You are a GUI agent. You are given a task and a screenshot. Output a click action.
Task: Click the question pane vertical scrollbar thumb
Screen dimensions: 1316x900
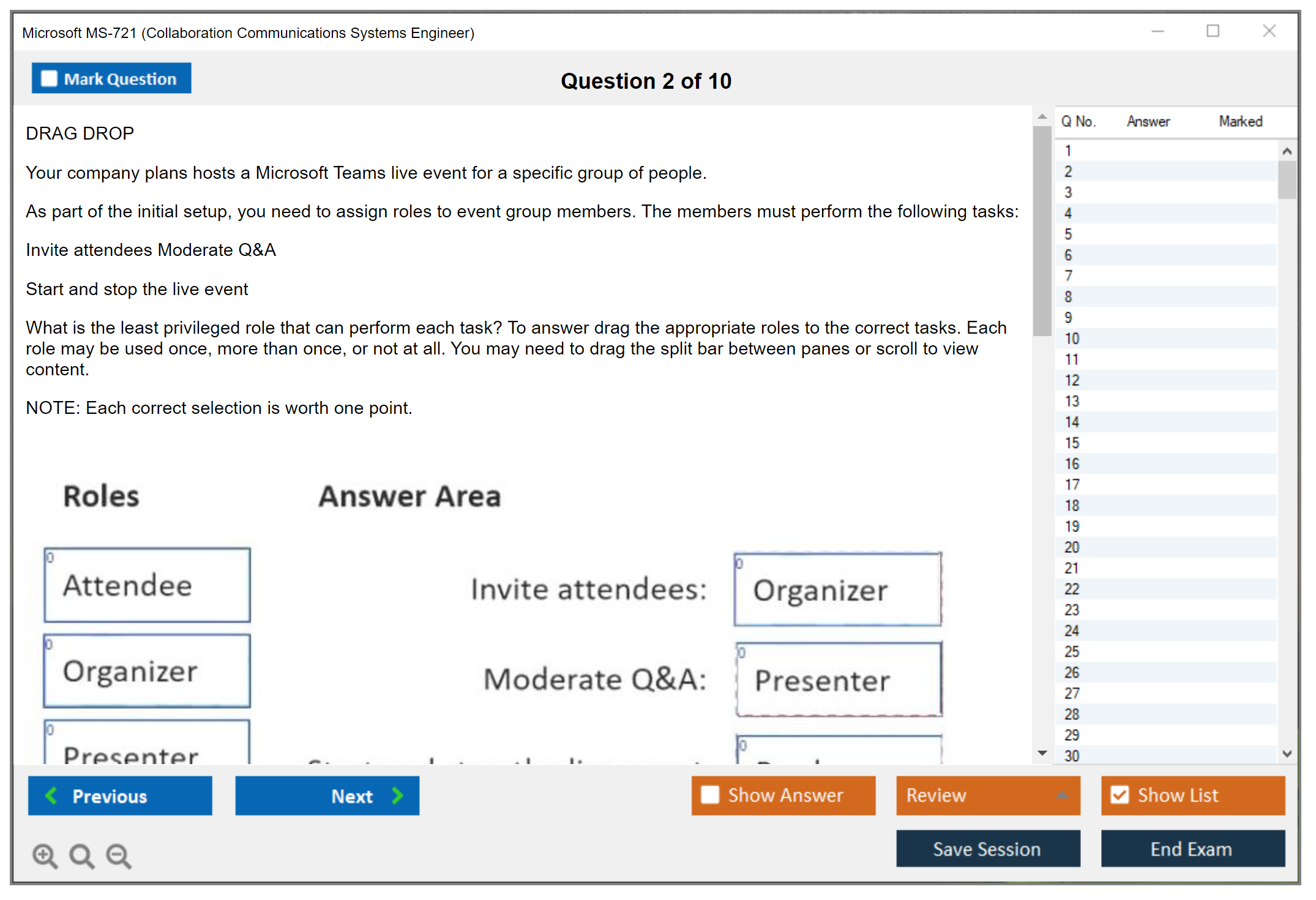coord(1042,231)
